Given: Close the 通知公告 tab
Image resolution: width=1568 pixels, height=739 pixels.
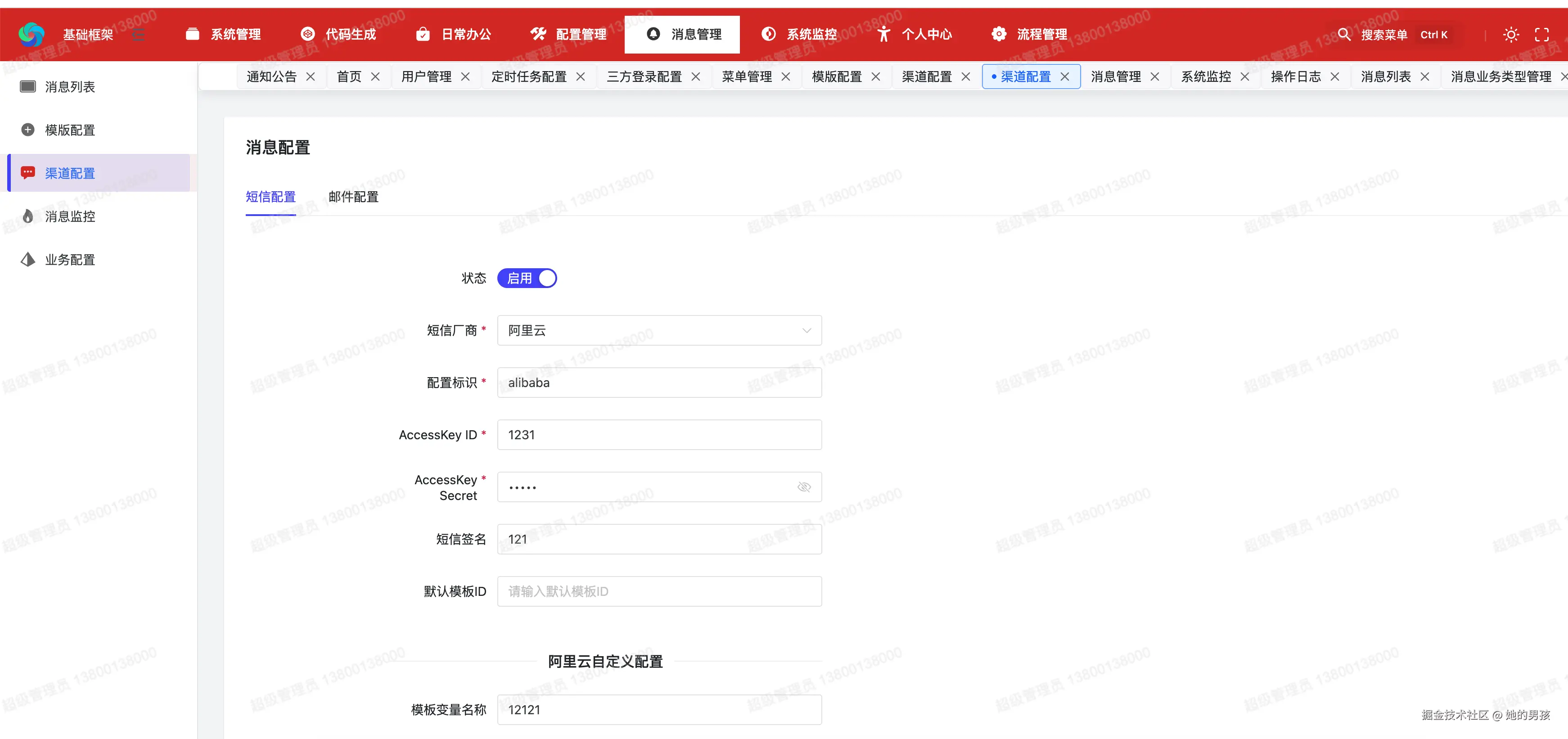Looking at the screenshot, I should coord(311,77).
